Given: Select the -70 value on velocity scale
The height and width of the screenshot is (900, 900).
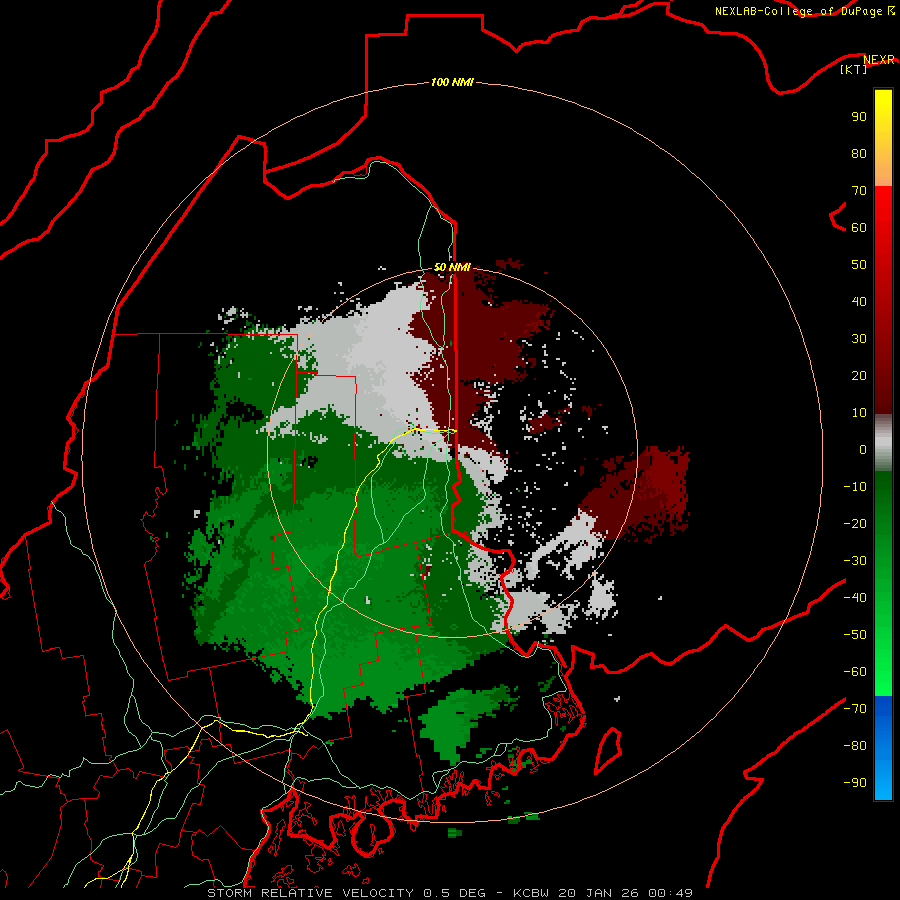Looking at the screenshot, I should (x=855, y=709).
